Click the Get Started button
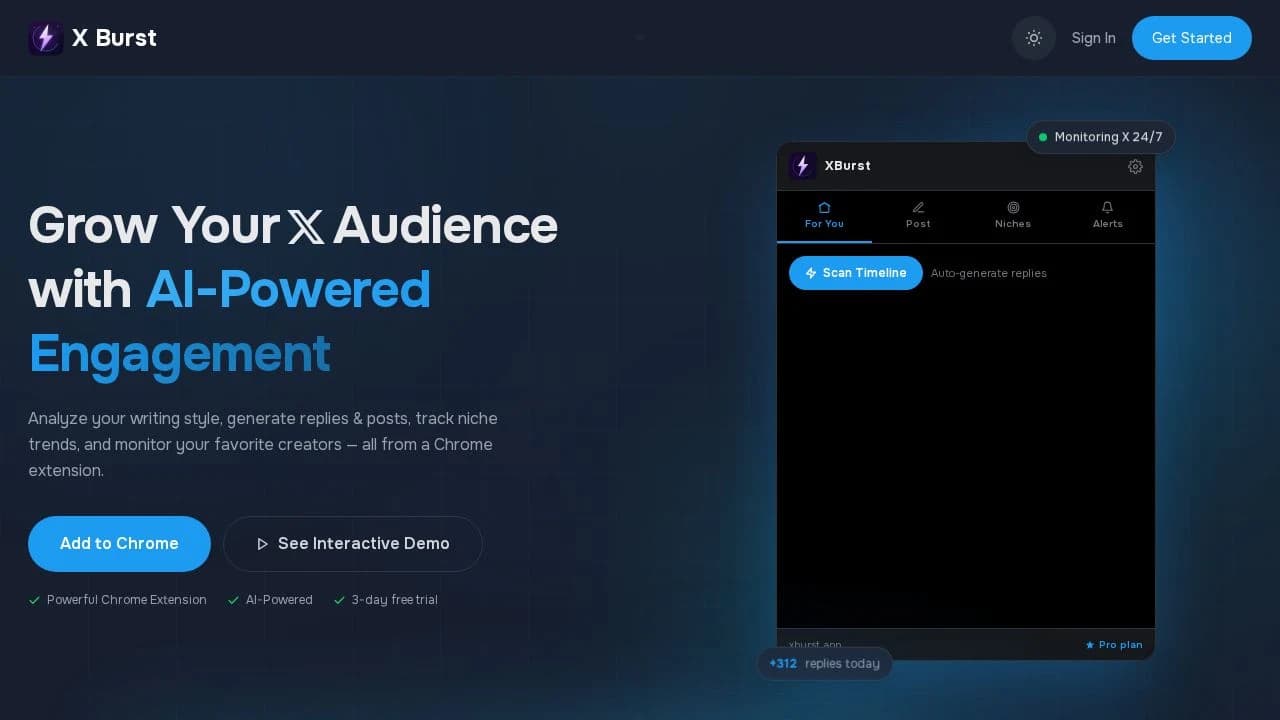 pyautogui.click(x=1191, y=38)
